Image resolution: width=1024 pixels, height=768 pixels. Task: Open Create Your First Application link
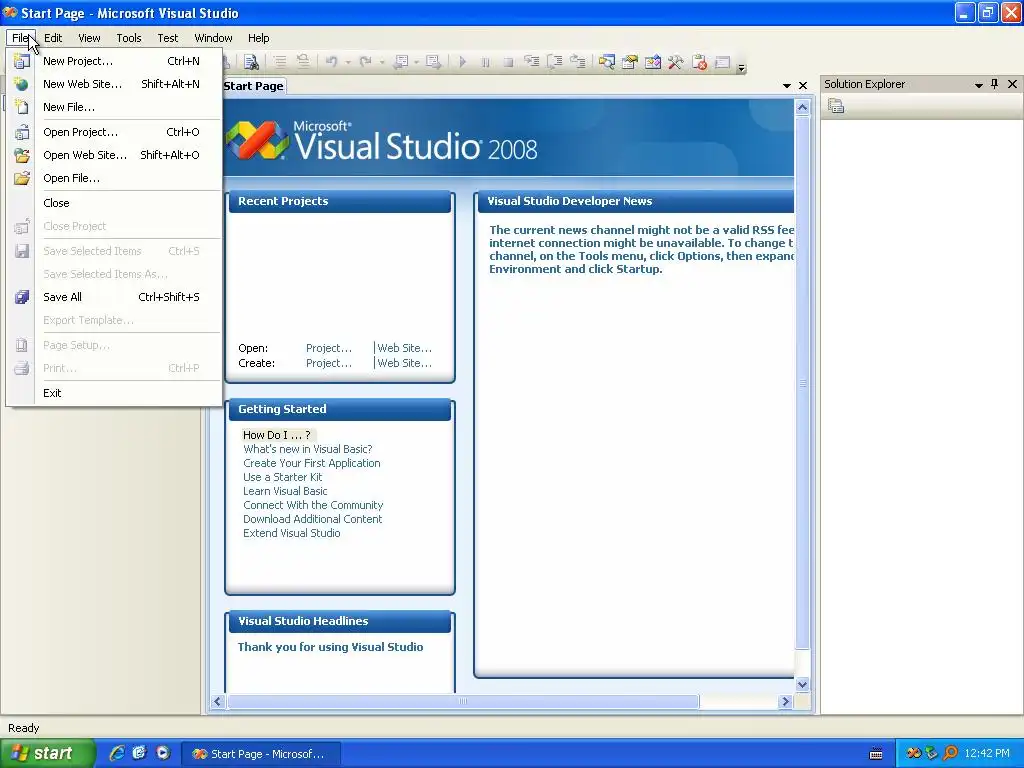coord(312,463)
